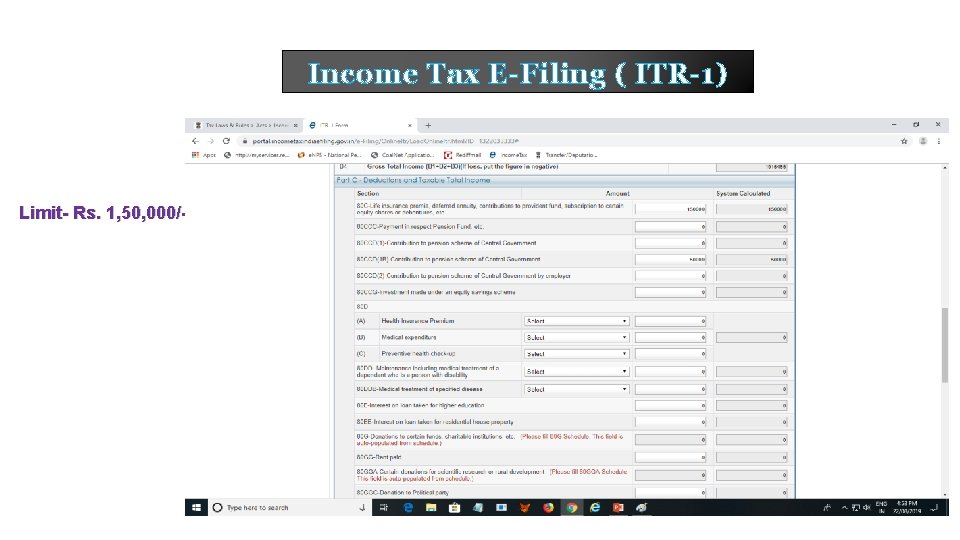Screen dimensions: 960x540
Task: Open the Chrome profile avatar
Action: coord(923,141)
